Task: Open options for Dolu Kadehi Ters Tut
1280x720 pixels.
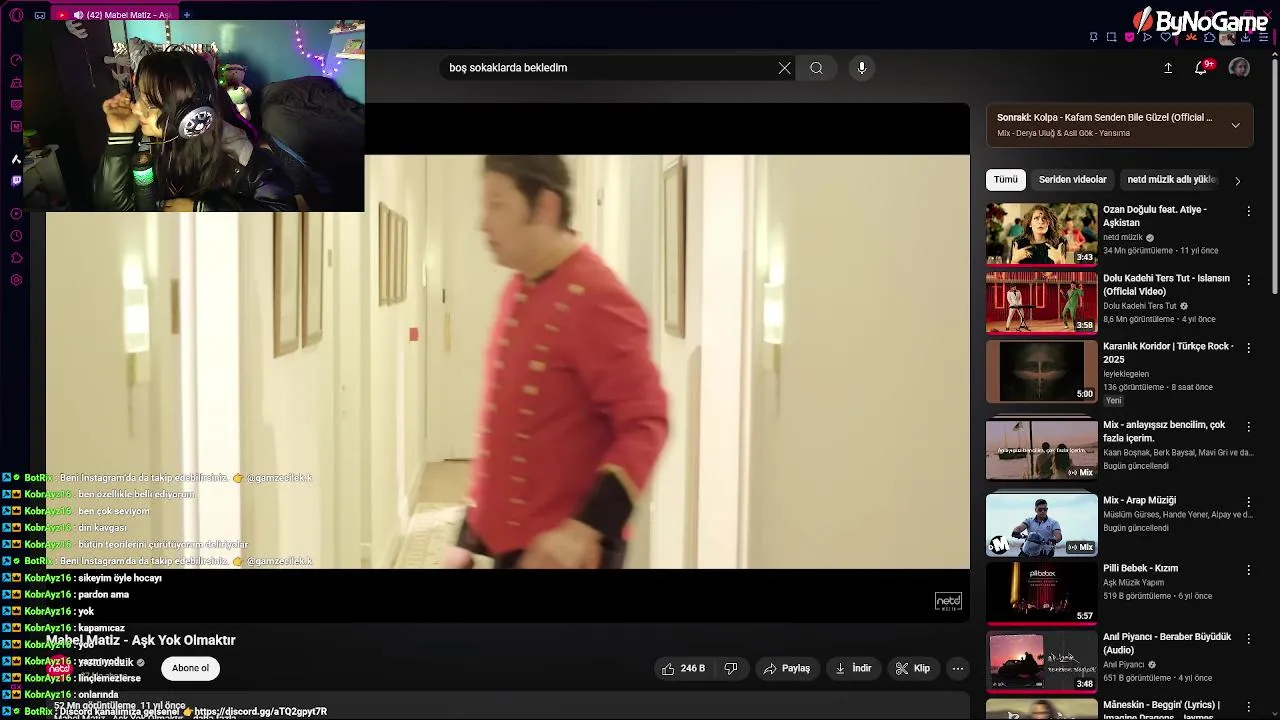Action: 1248,280
